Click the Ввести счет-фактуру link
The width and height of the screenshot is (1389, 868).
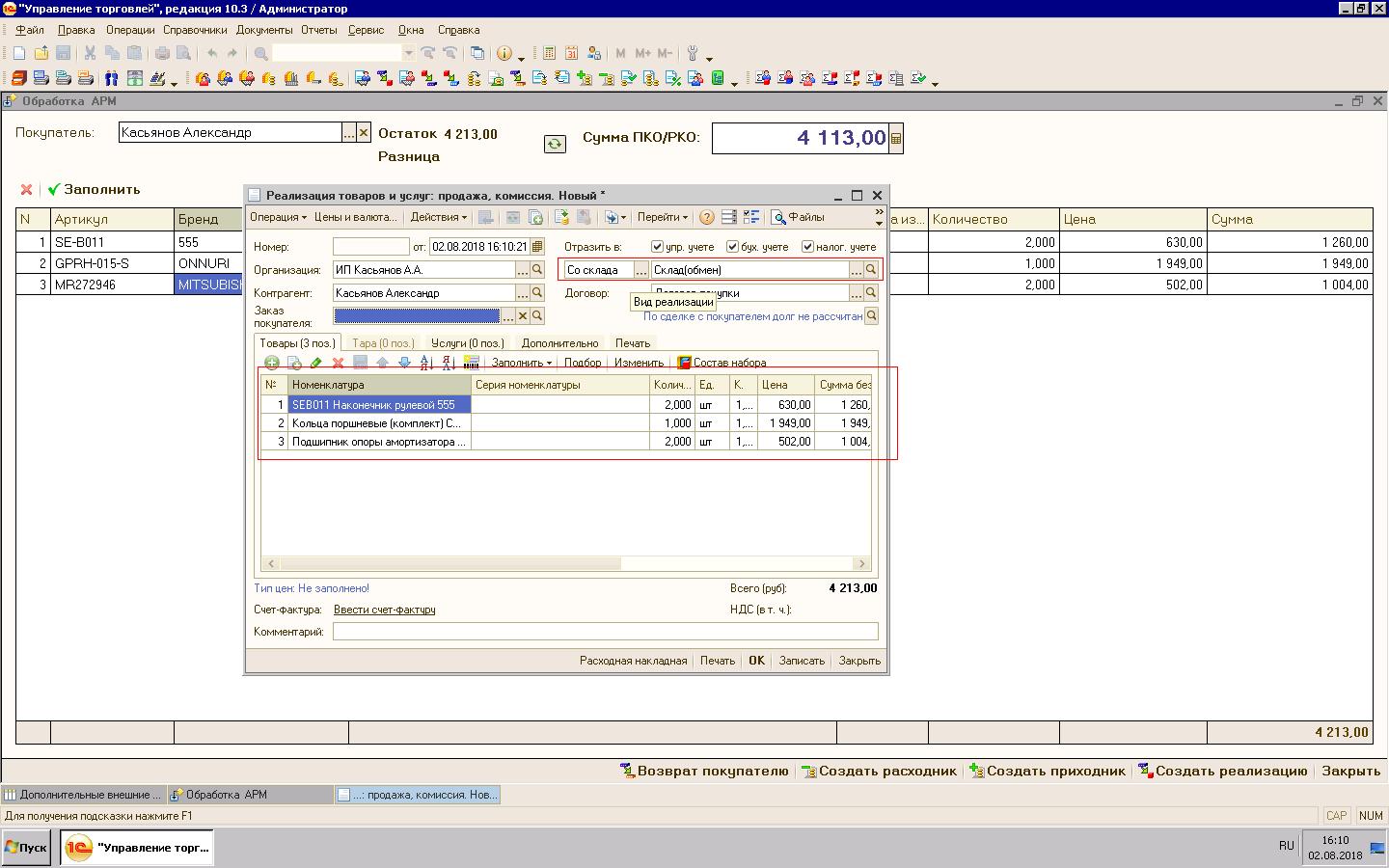(384, 610)
